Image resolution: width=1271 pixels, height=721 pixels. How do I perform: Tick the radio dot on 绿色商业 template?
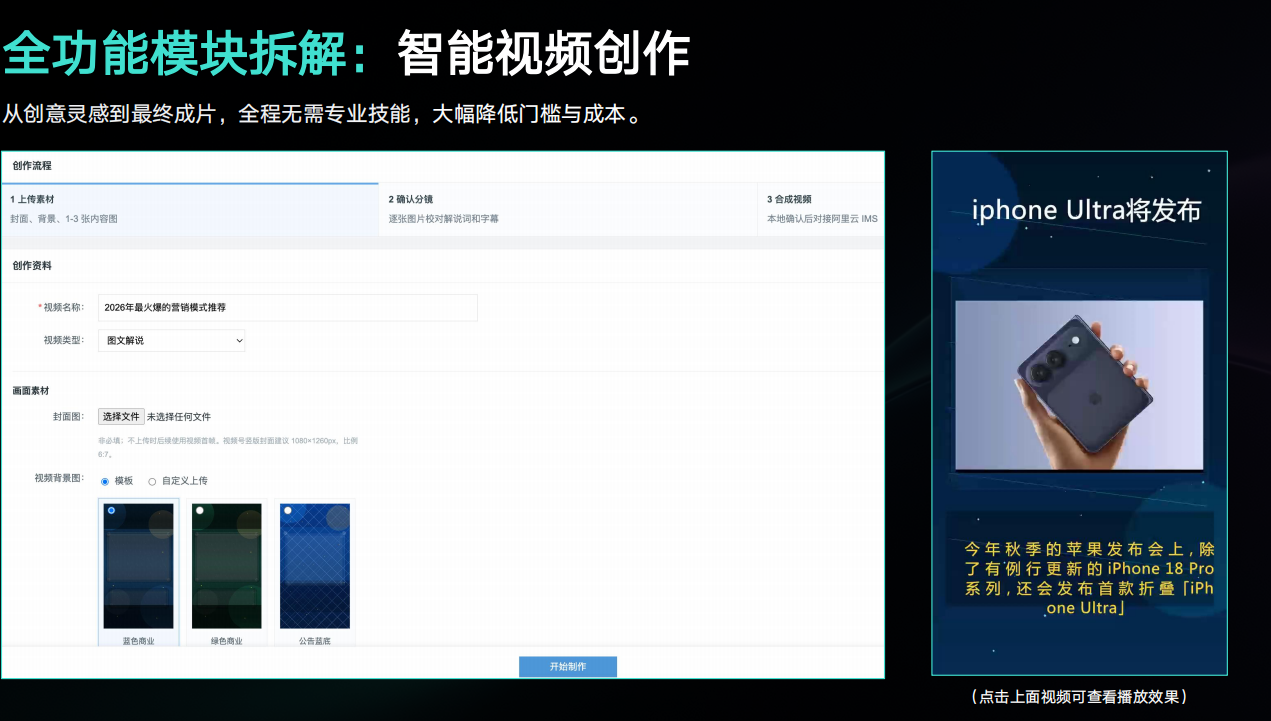pos(199,511)
